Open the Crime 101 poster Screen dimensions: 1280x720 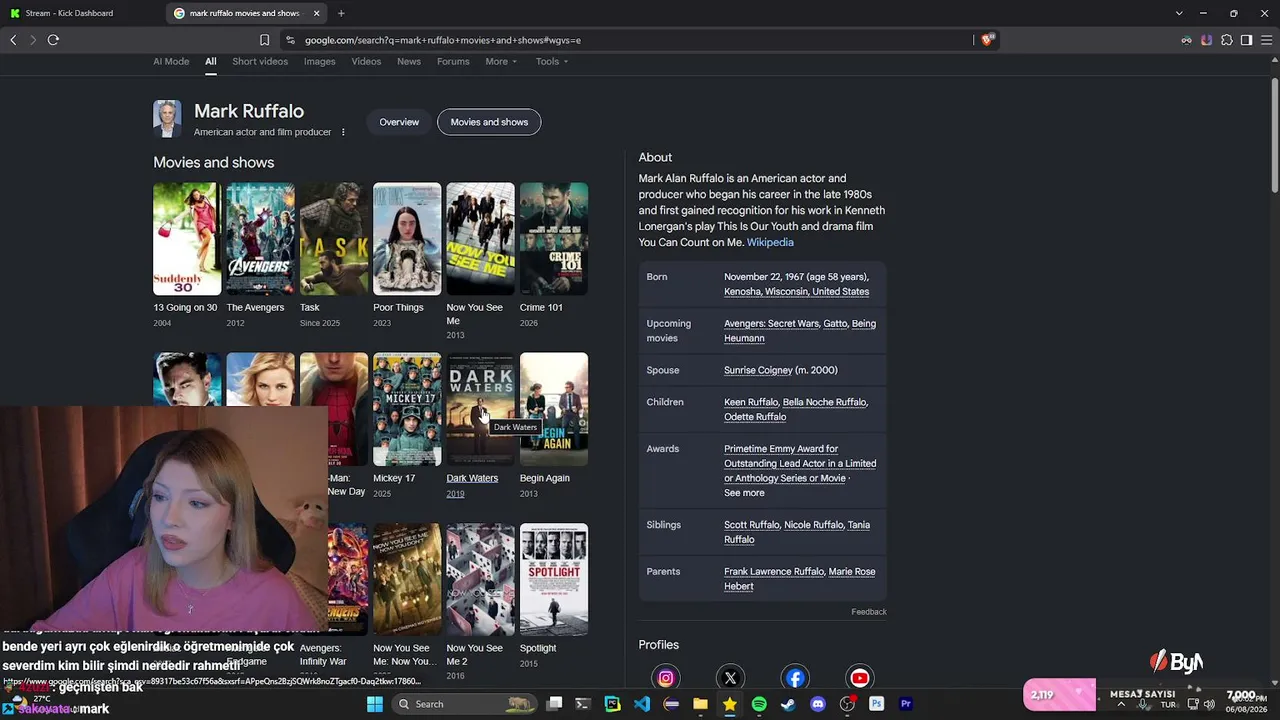(x=554, y=239)
